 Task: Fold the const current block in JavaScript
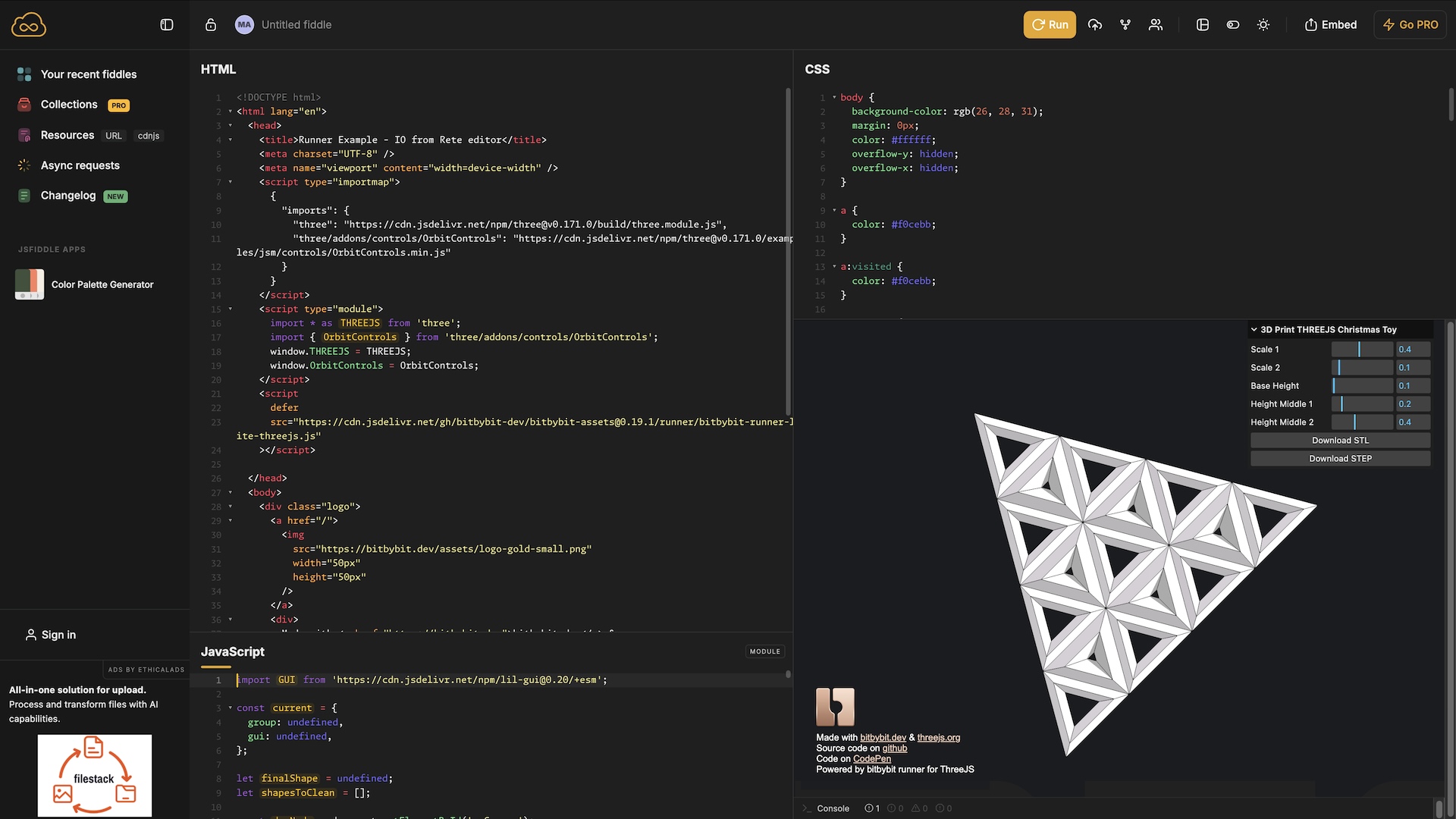pyautogui.click(x=231, y=708)
